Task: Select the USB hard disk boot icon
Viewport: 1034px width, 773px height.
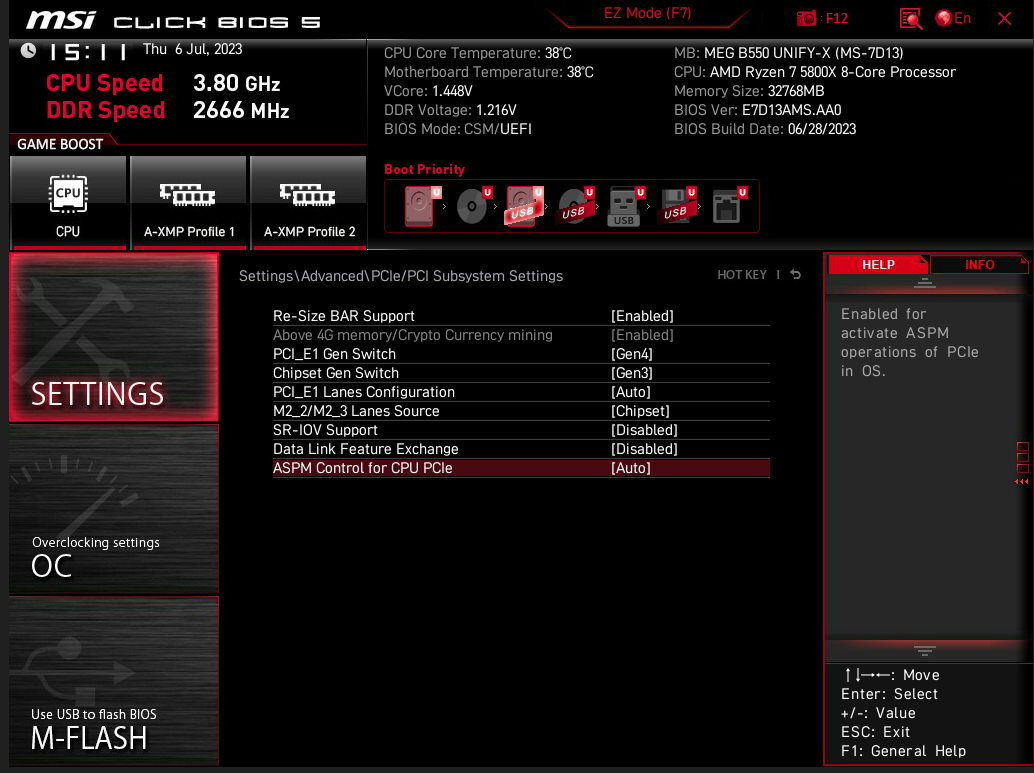Action: click(525, 206)
